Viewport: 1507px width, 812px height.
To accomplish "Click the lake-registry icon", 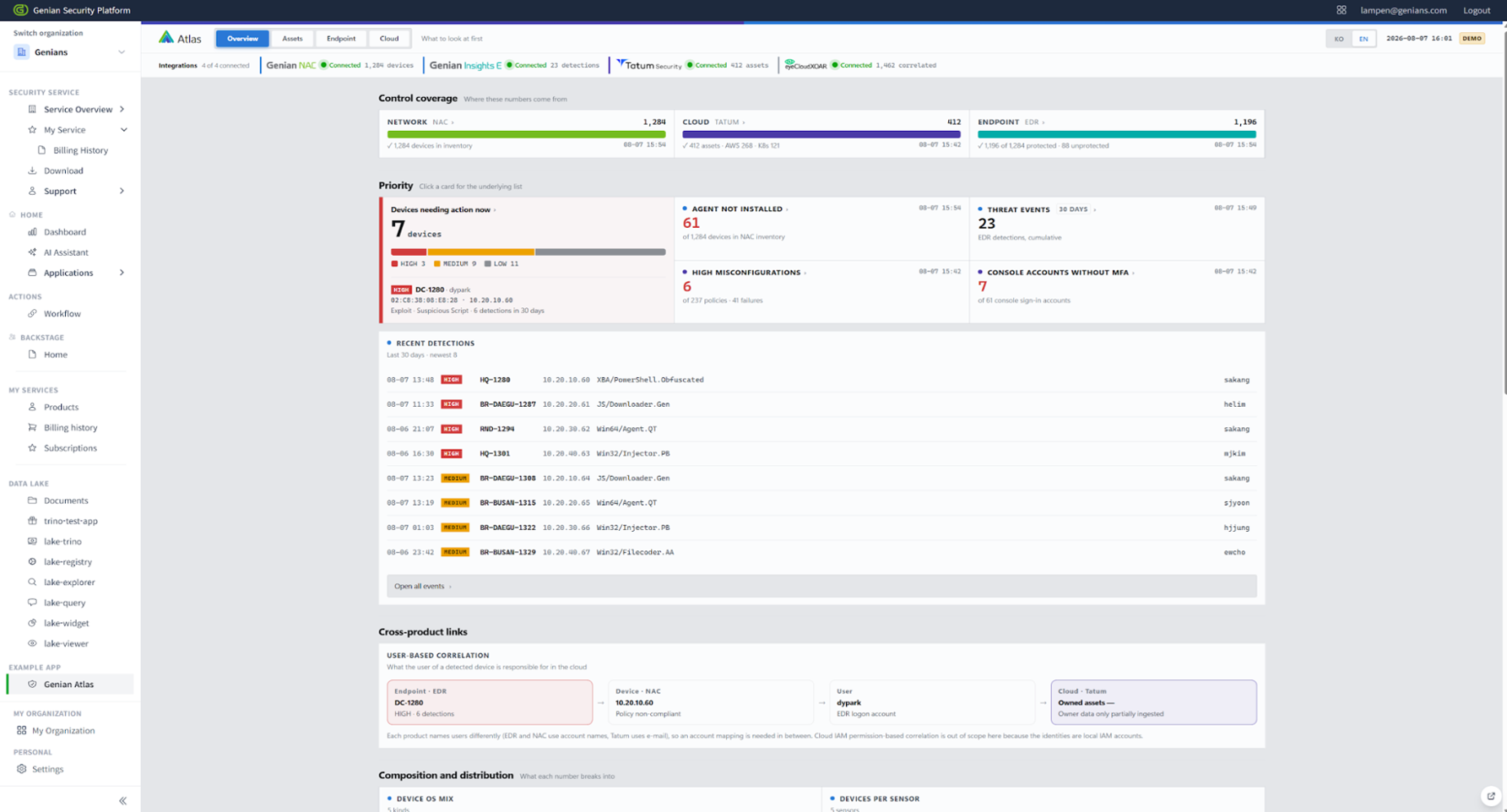I will click(32, 562).
